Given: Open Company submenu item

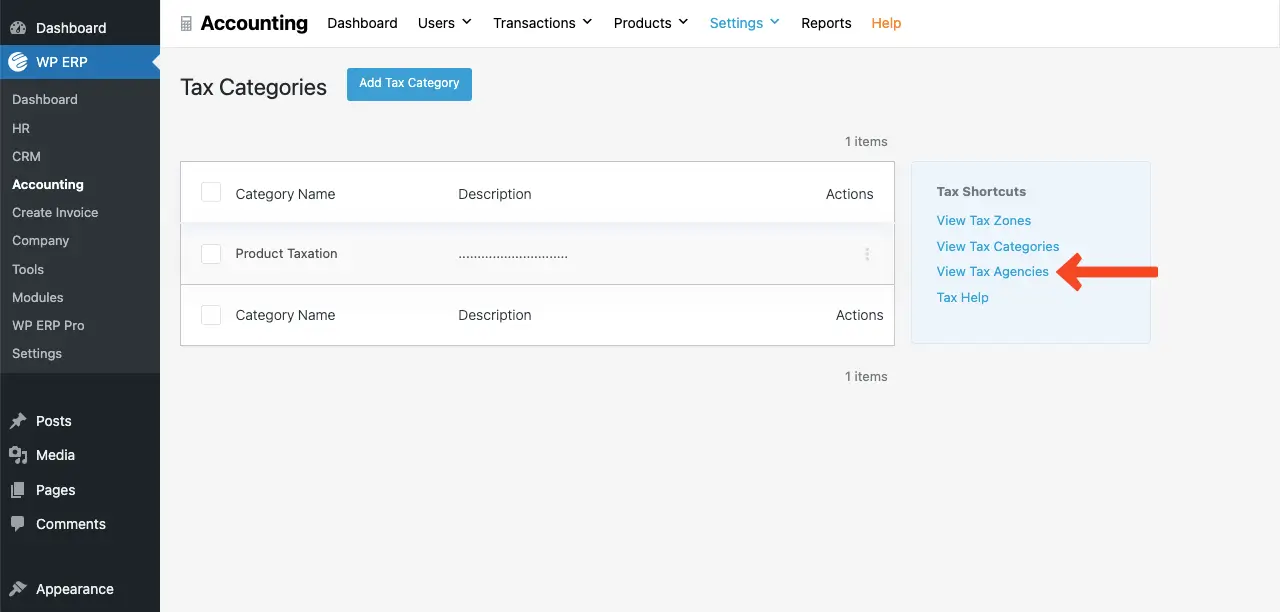Looking at the screenshot, I should coord(41,240).
